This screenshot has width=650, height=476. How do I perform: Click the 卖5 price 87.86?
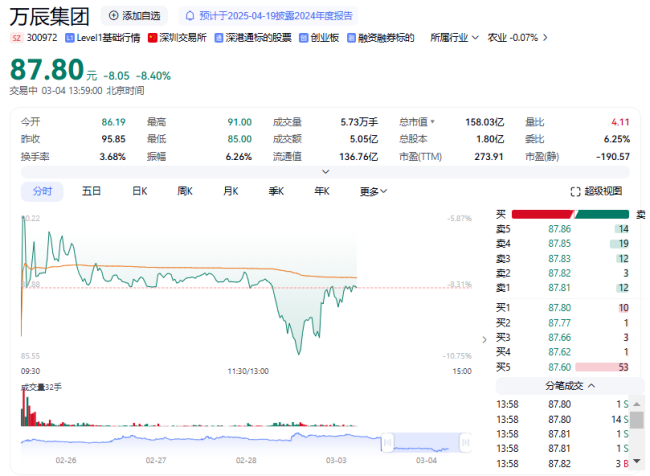pos(560,229)
